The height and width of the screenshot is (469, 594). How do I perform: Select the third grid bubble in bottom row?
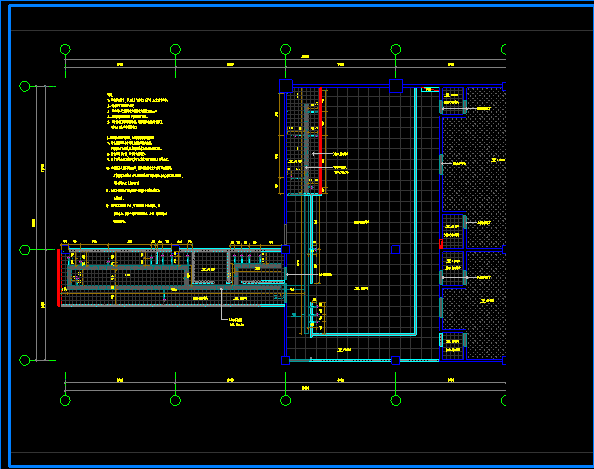tap(285, 400)
